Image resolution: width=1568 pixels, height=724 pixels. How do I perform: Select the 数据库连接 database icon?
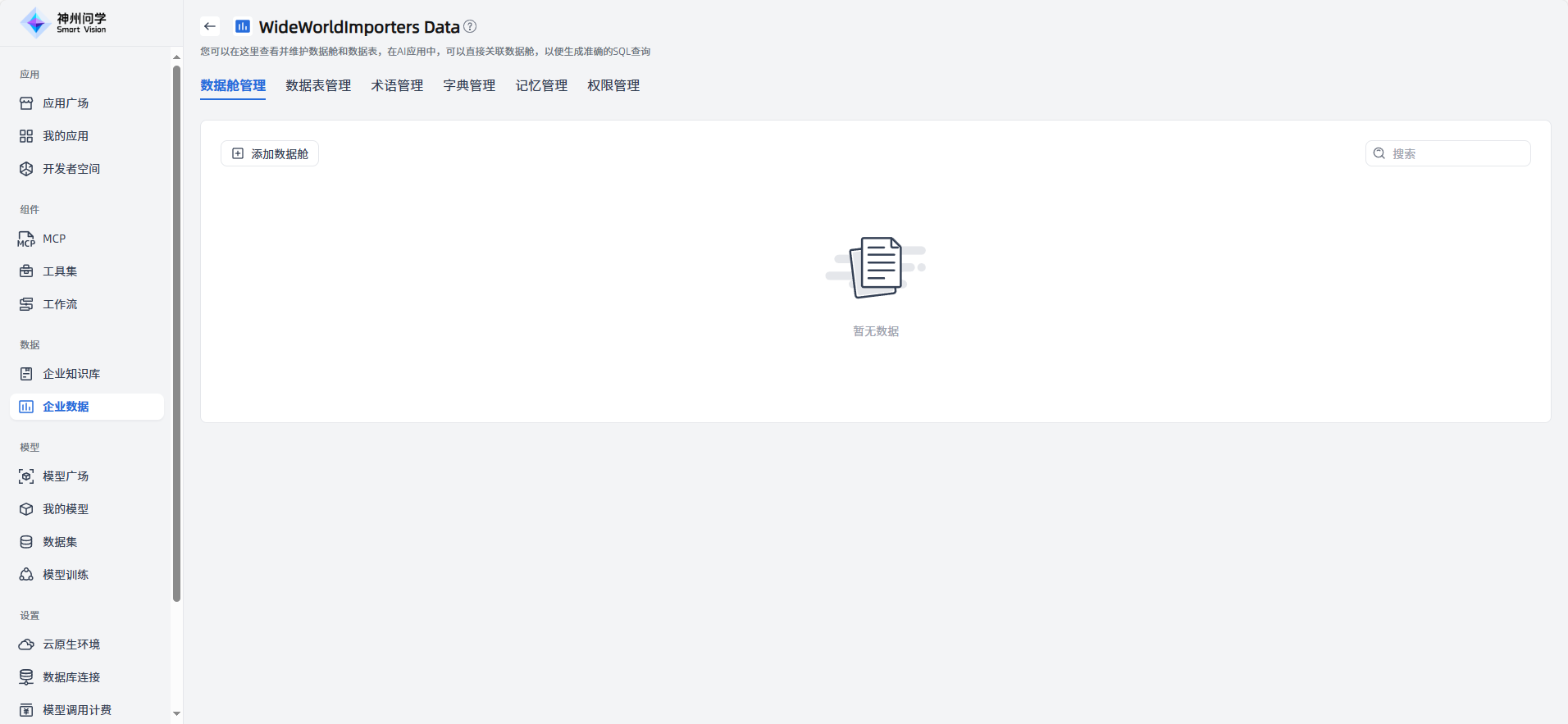(x=26, y=677)
